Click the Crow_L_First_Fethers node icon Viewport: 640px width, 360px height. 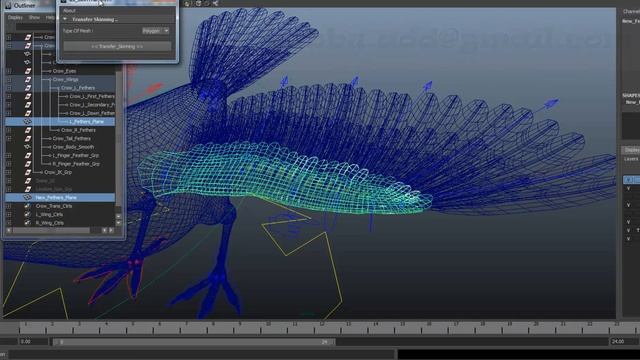pyautogui.click(x=28, y=96)
